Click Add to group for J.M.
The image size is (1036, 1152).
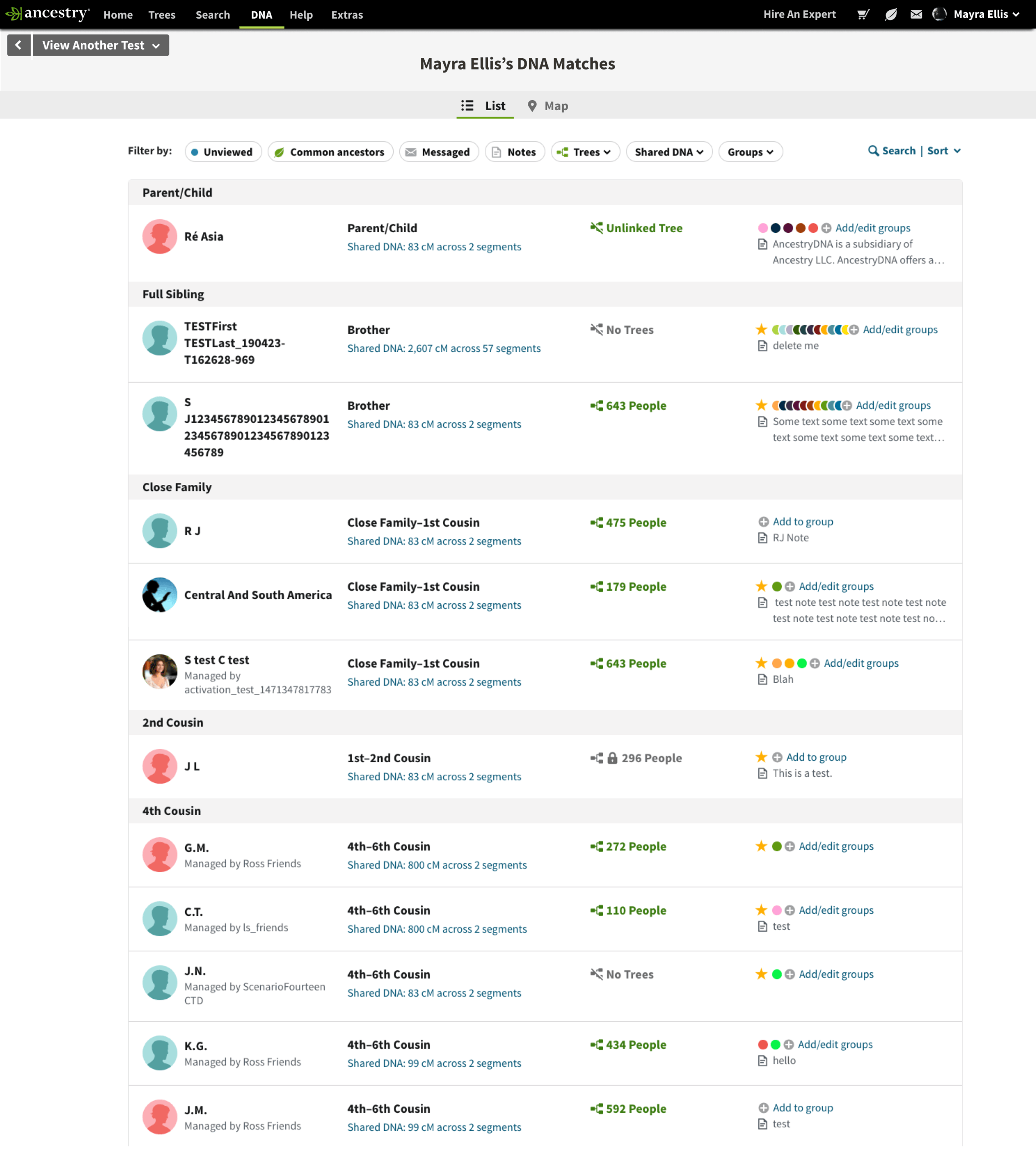coord(802,1108)
